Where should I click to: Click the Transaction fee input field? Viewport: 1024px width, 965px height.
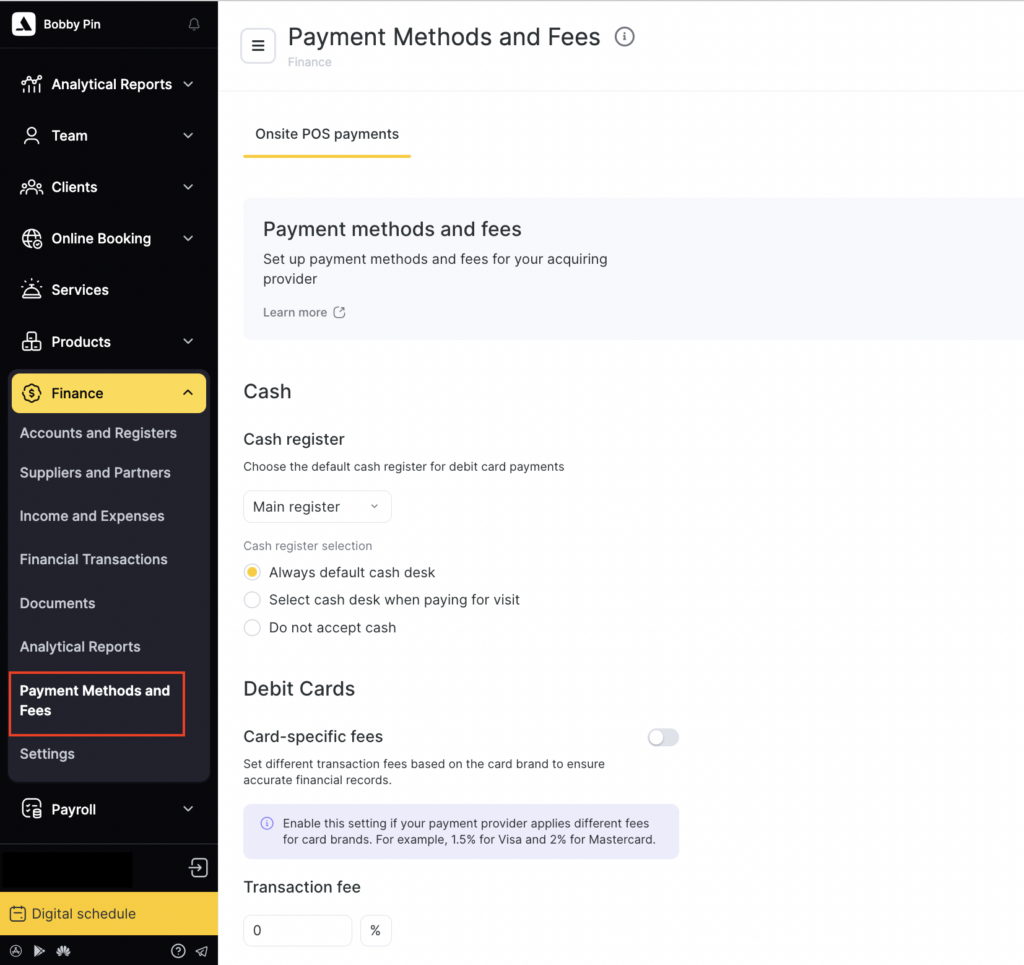[x=297, y=930]
